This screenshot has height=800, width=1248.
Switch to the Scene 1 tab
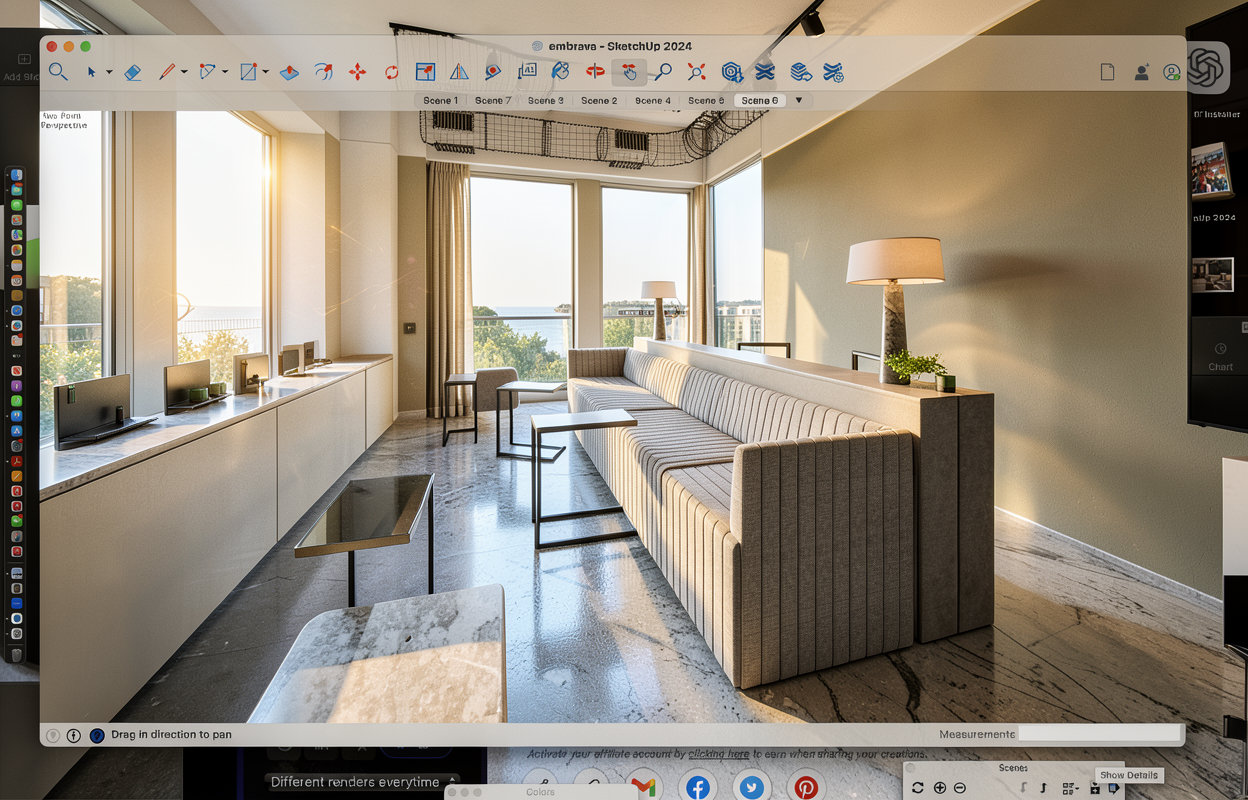pyautogui.click(x=440, y=101)
